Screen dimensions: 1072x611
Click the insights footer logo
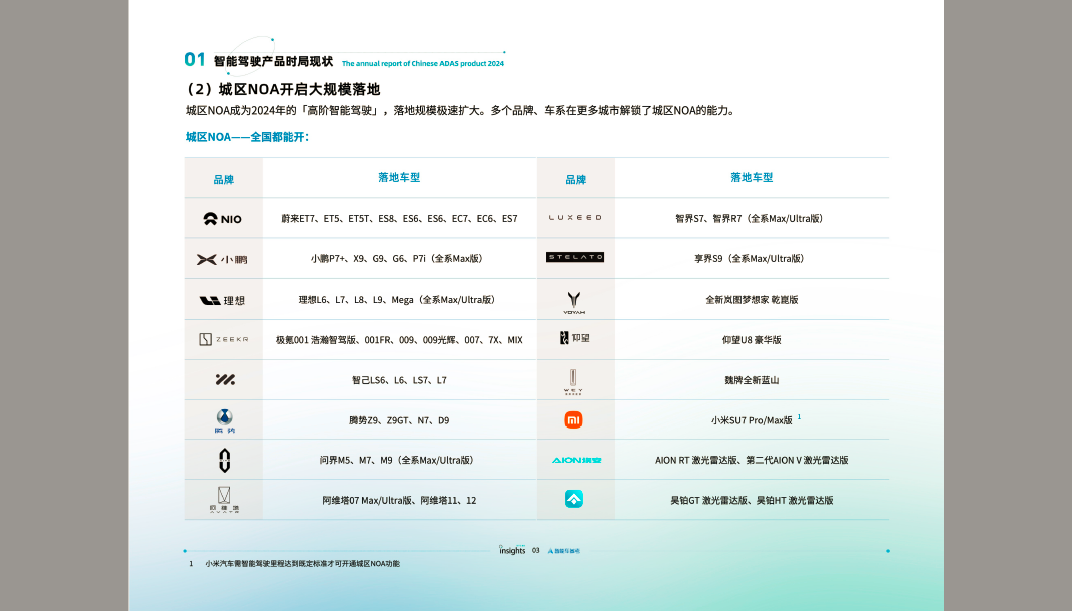coord(512,550)
